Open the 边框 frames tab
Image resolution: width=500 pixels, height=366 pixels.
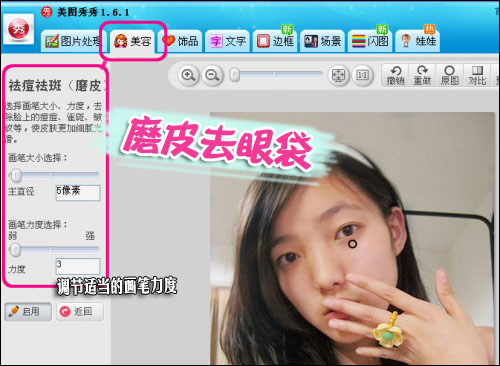pyautogui.click(x=275, y=41)
